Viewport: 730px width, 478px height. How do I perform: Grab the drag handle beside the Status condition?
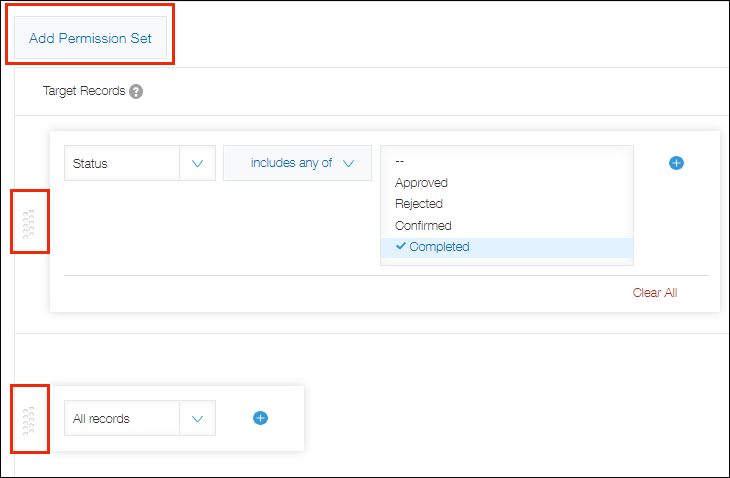click(x=29, y=221)
